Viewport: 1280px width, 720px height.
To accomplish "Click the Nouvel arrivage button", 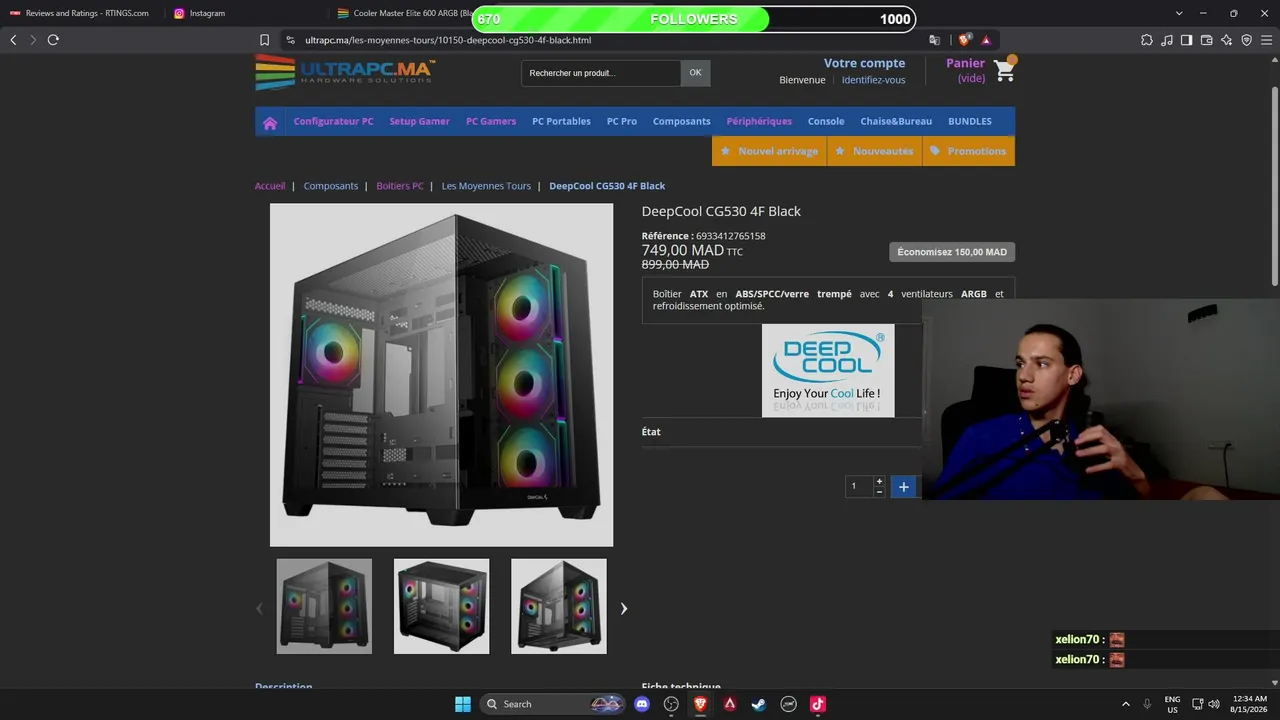I will point(769,151).
